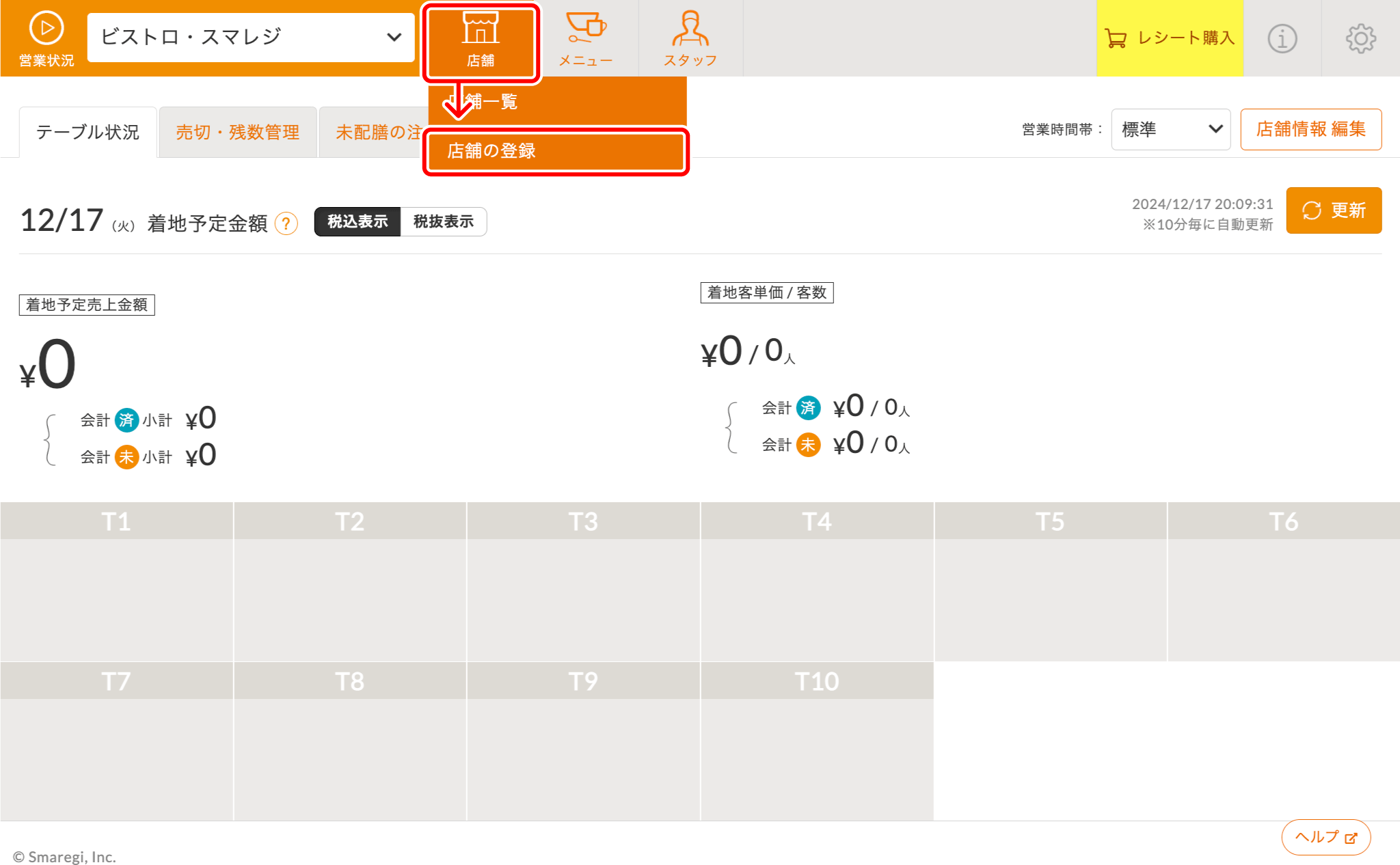Click the 営業状況 play icon

[46, 29]
